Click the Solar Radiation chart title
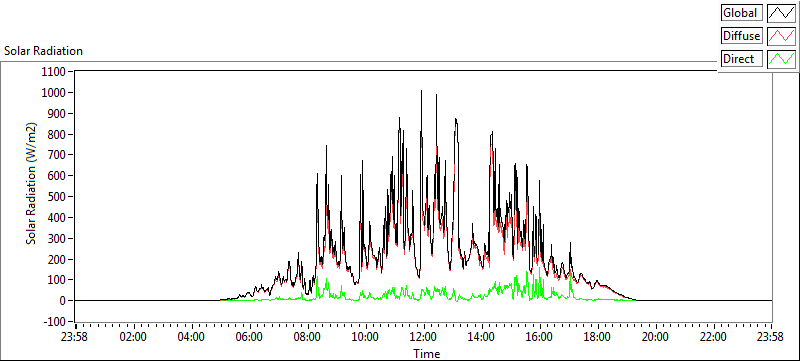Viewport: 800px width, 361px height. pos(43,51)
